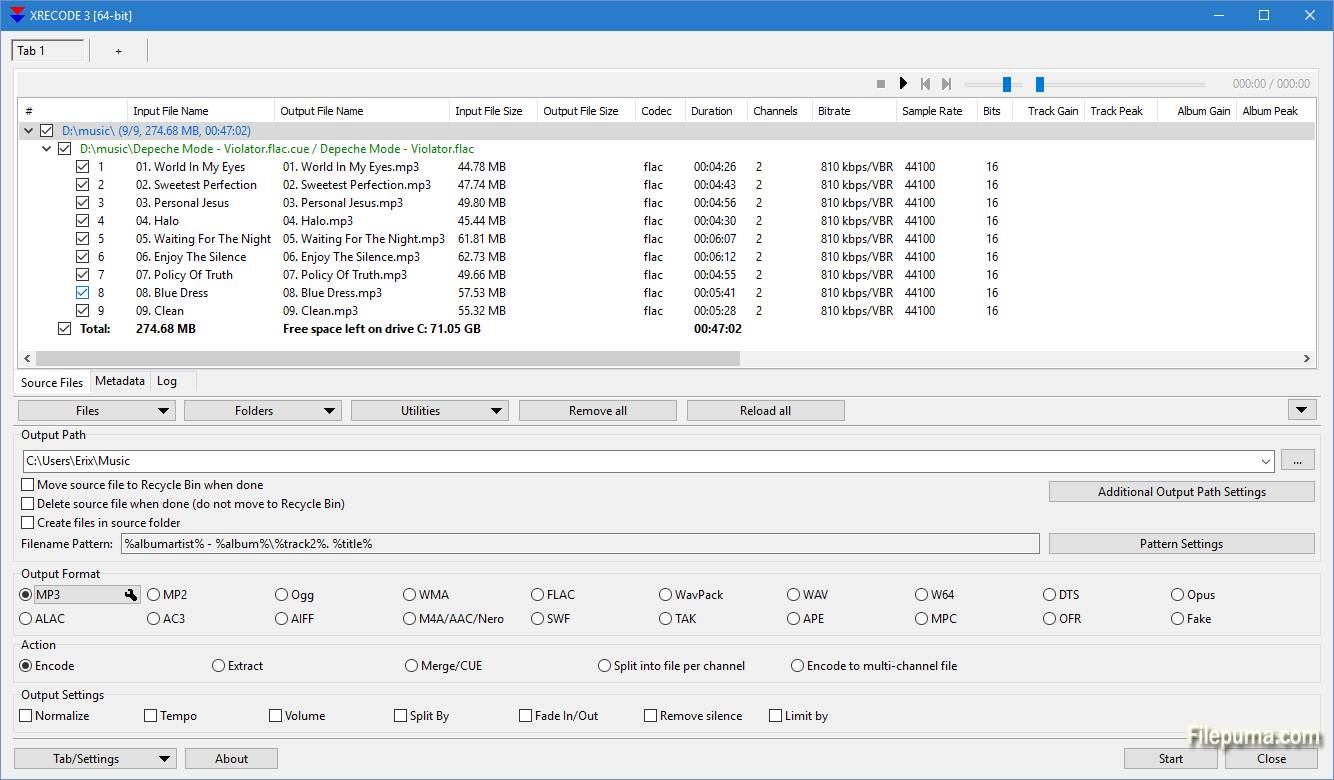Switch to the Metadata tab
The width and height of the screenshot is (1334, 780).
click(120, 381)
